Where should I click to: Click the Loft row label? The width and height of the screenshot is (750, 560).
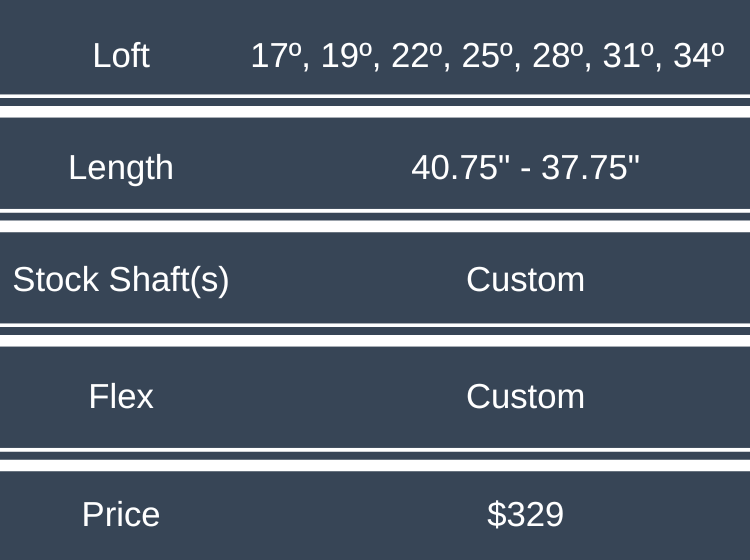(x=121, y=55)
